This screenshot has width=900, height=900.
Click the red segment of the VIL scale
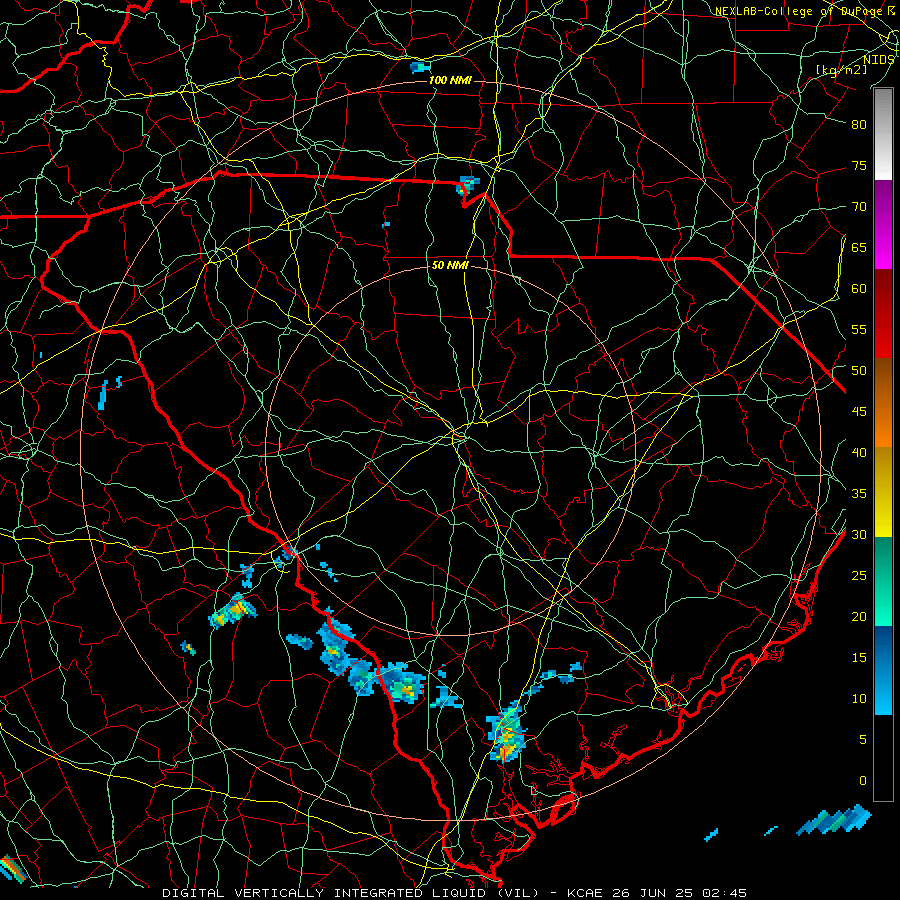click(x=883, y=314)
